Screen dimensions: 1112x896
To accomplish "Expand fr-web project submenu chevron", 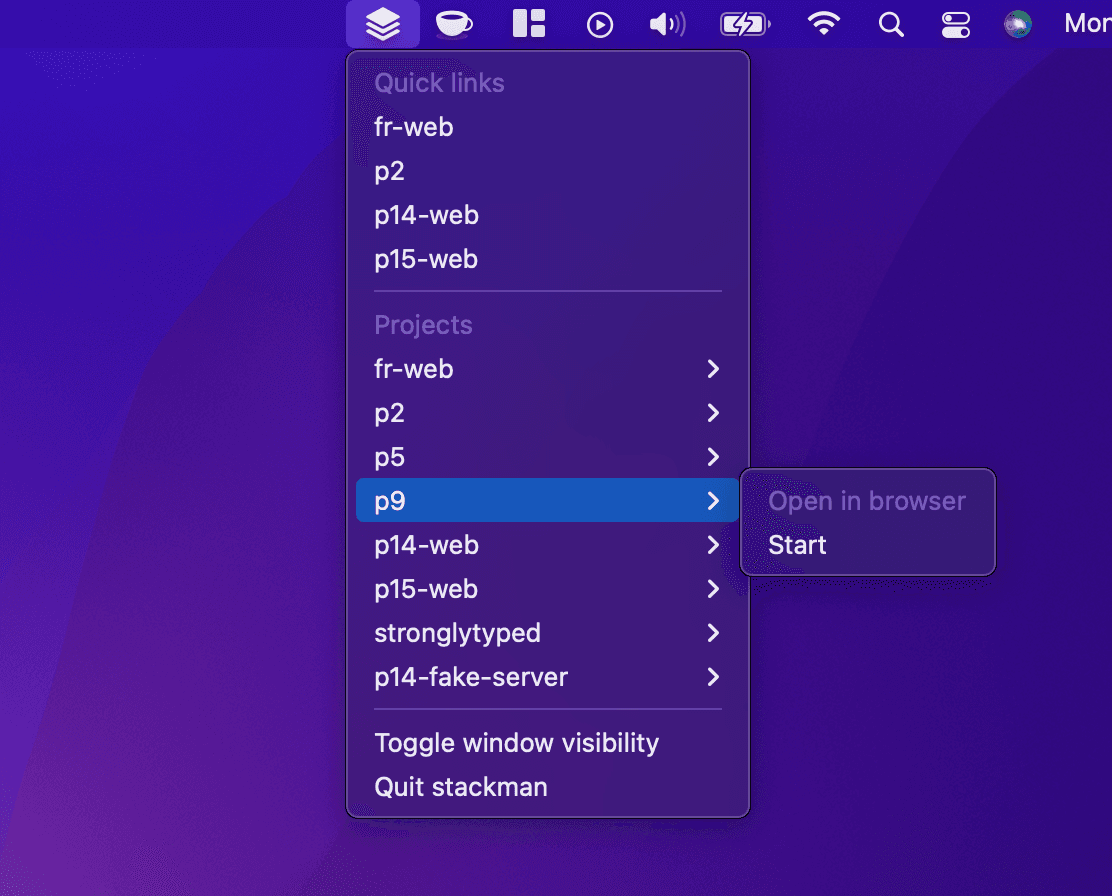I will (x=713, y=369).
